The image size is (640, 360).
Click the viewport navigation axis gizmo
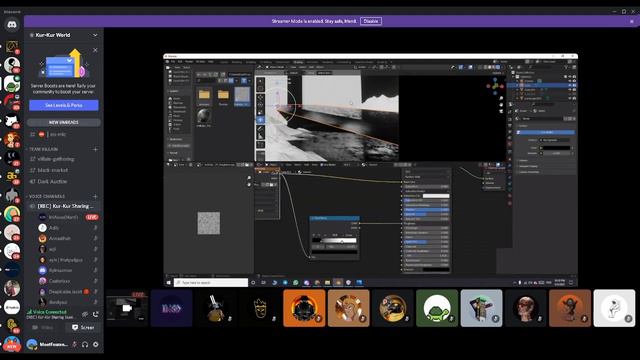tap(495, 86)
